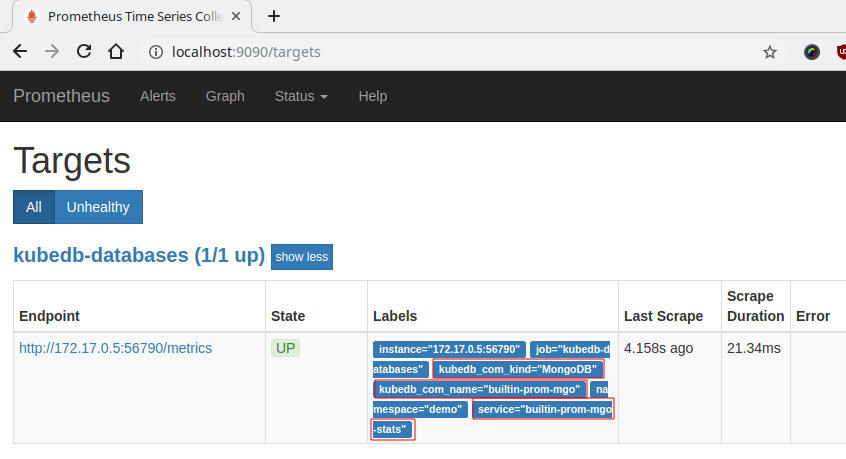Open a new browser tab
Image resolution: width=846 pixels, height=459 pixels.
[274, 16]
